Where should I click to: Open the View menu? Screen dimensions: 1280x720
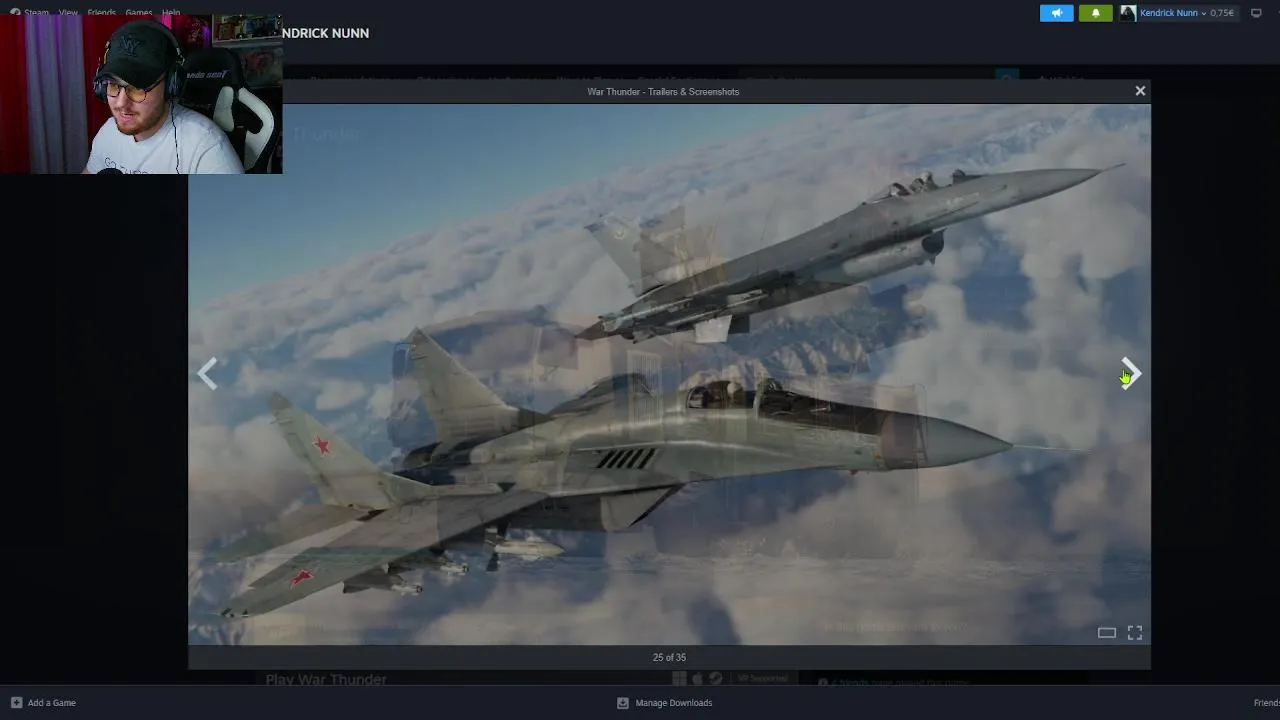68,13
